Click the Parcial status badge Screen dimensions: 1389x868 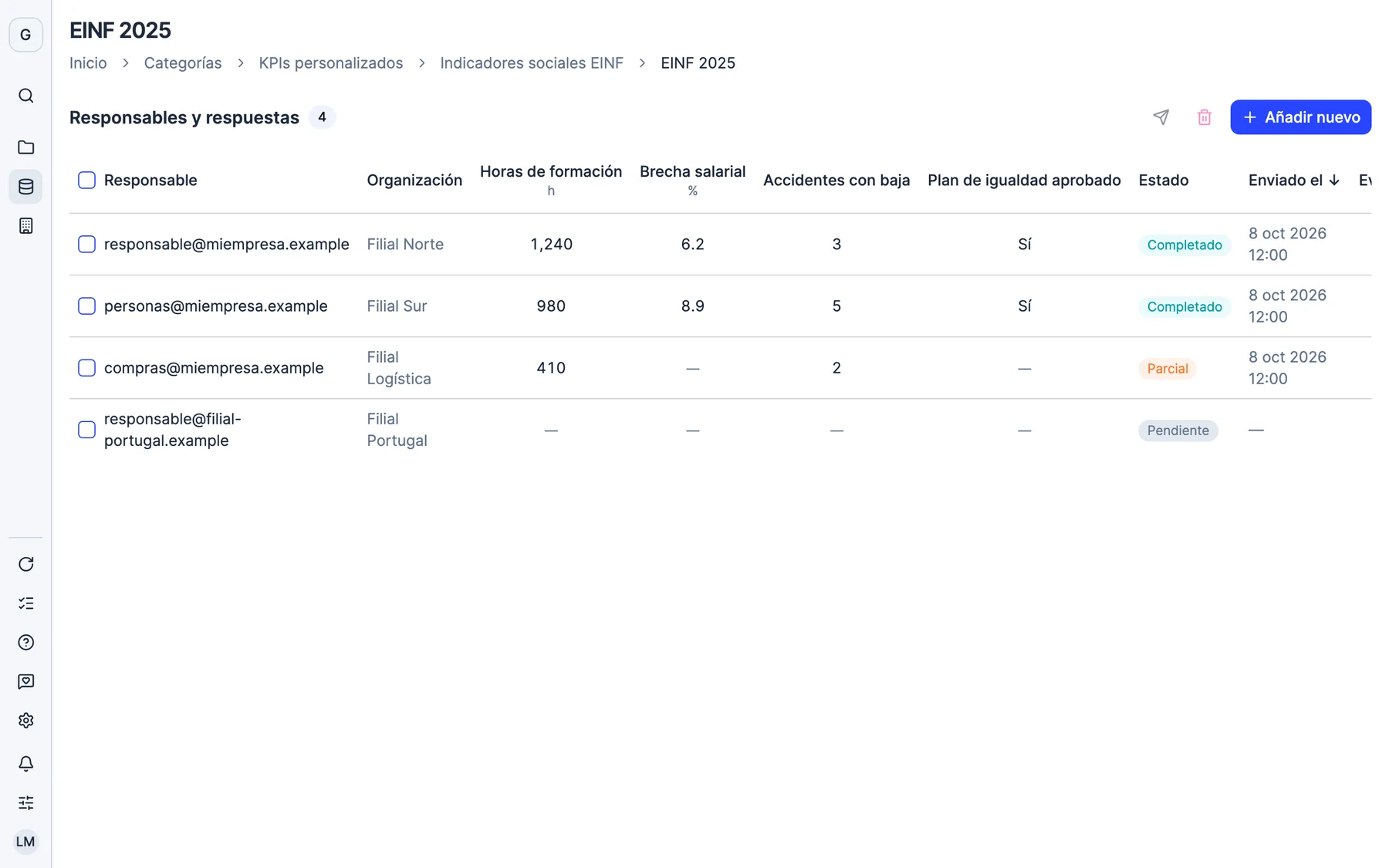(x=1167, y=369)
